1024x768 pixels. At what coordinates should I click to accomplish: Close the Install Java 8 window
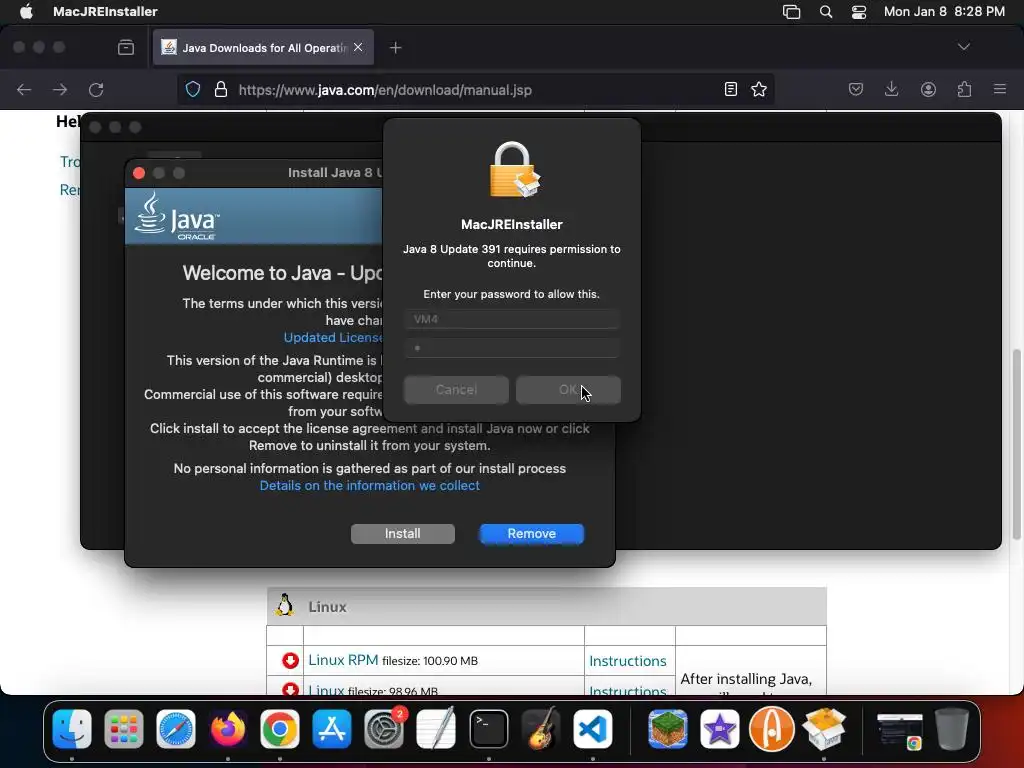(138, 173)
